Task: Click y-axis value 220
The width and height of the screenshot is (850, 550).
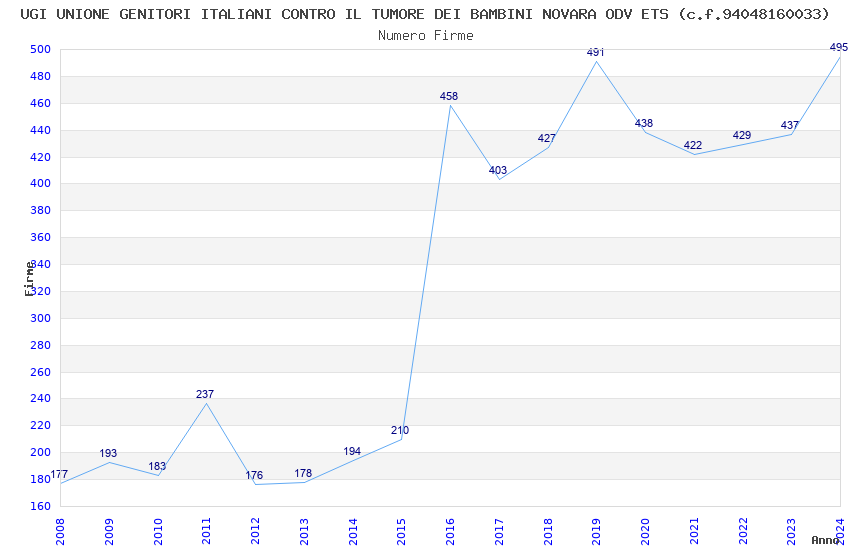Action: click(x=40, y=425)
